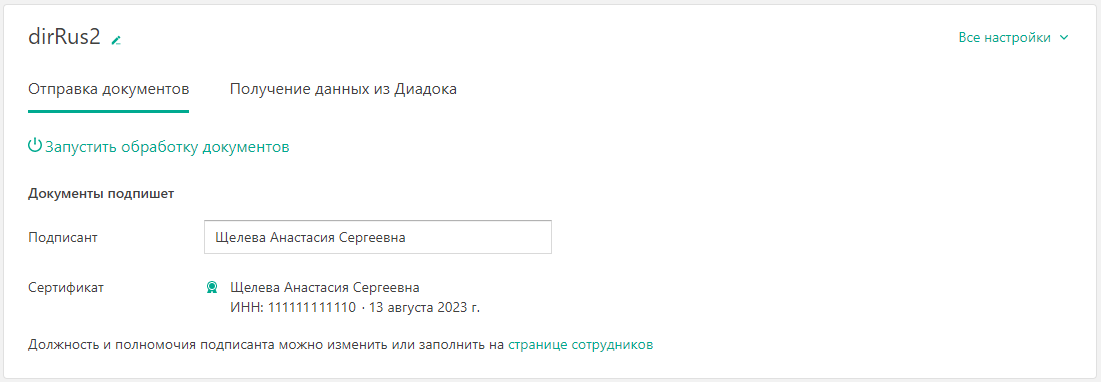
Task: Click the word Диадока in second tab
Action: pyautogui.click(x=426, y=90)
